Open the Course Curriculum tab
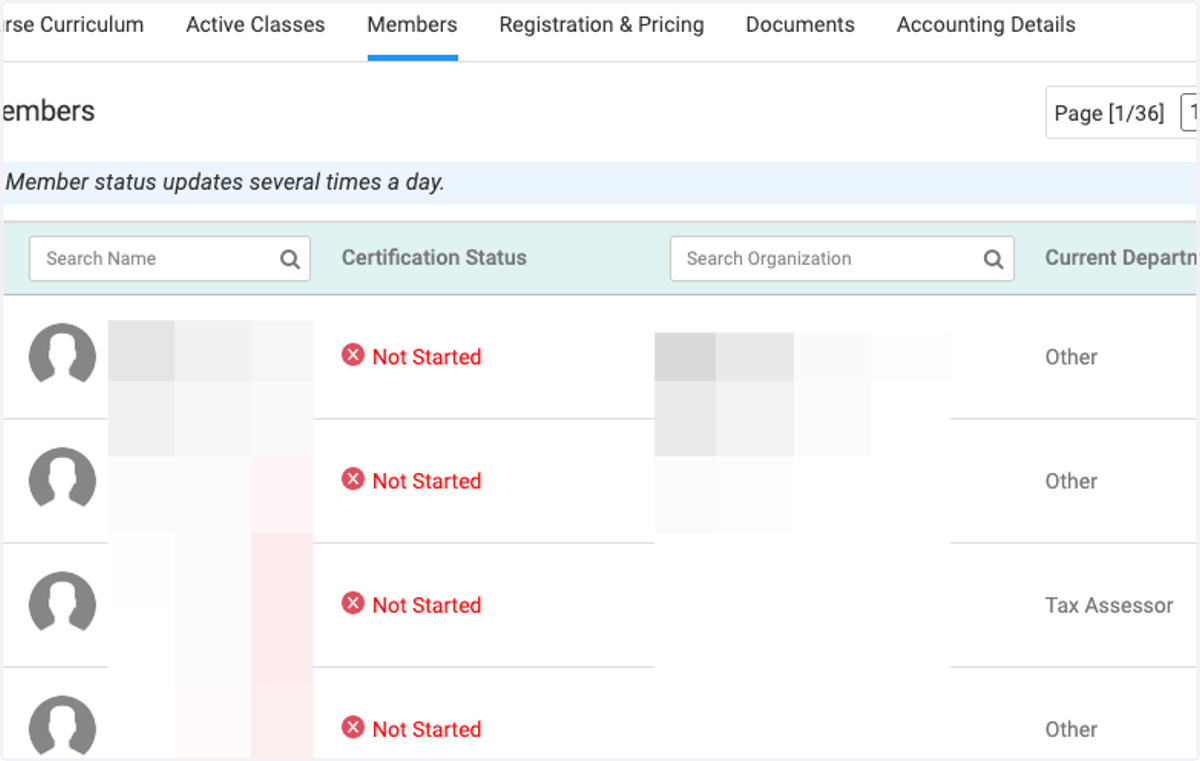Screen dimensions: 1200x761 click(x=72, y=25)
